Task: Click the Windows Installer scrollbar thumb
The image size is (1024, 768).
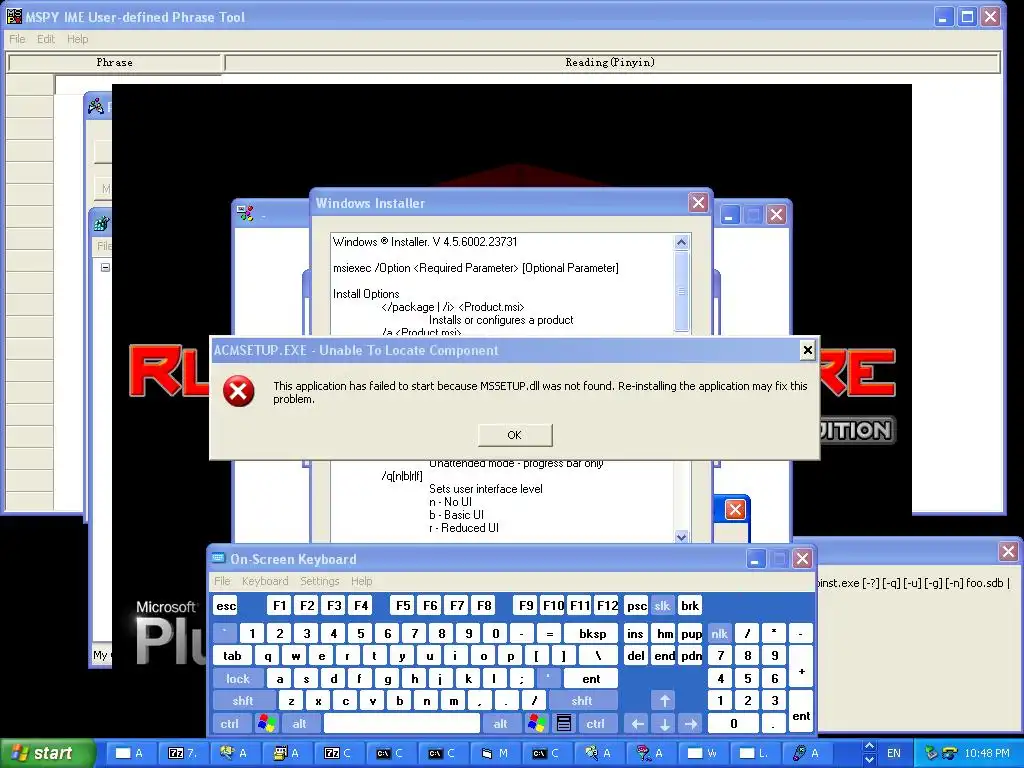Action: pos(681,291)
